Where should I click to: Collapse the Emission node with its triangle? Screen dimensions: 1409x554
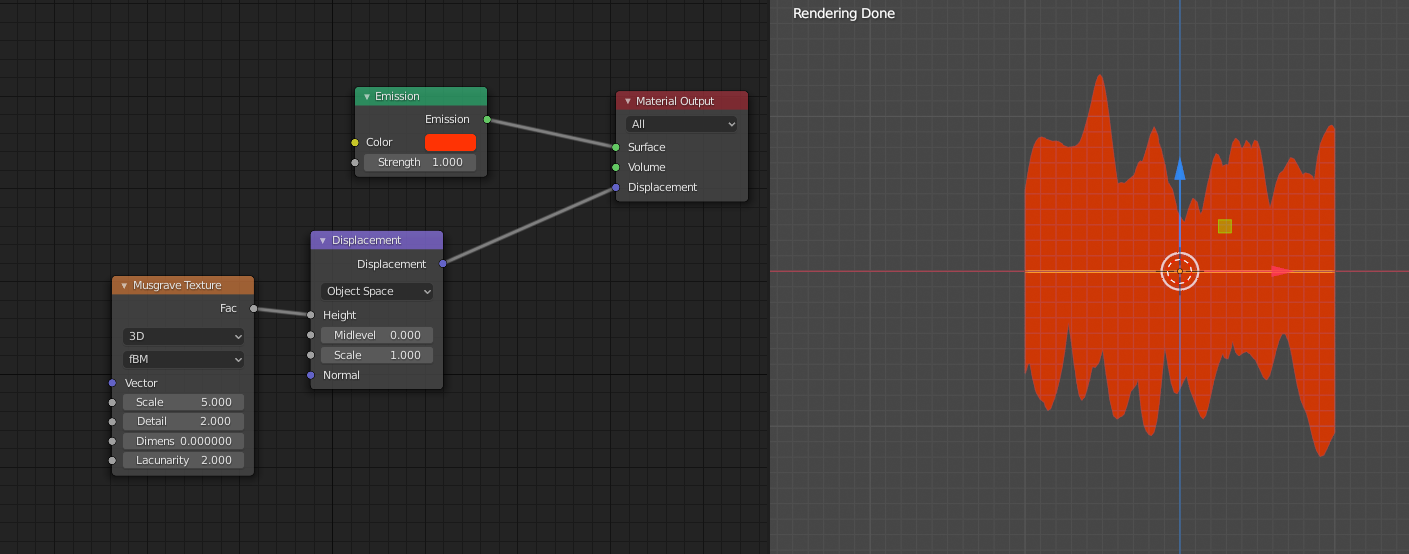pos(366,97)
